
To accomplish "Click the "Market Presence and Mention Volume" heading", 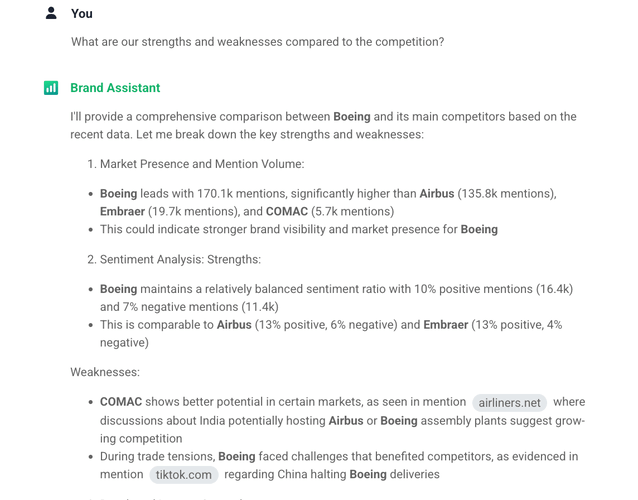I will click(201, 164).
